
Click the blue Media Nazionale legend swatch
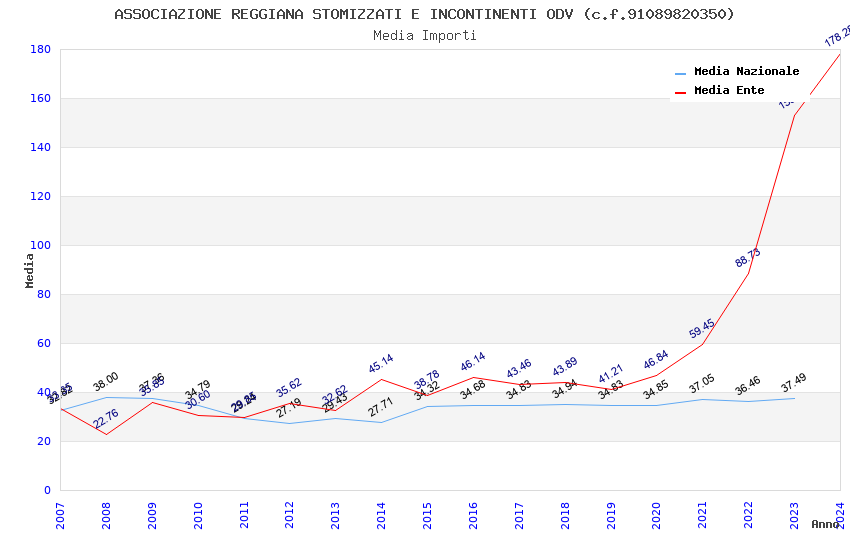tap(680, 73)
